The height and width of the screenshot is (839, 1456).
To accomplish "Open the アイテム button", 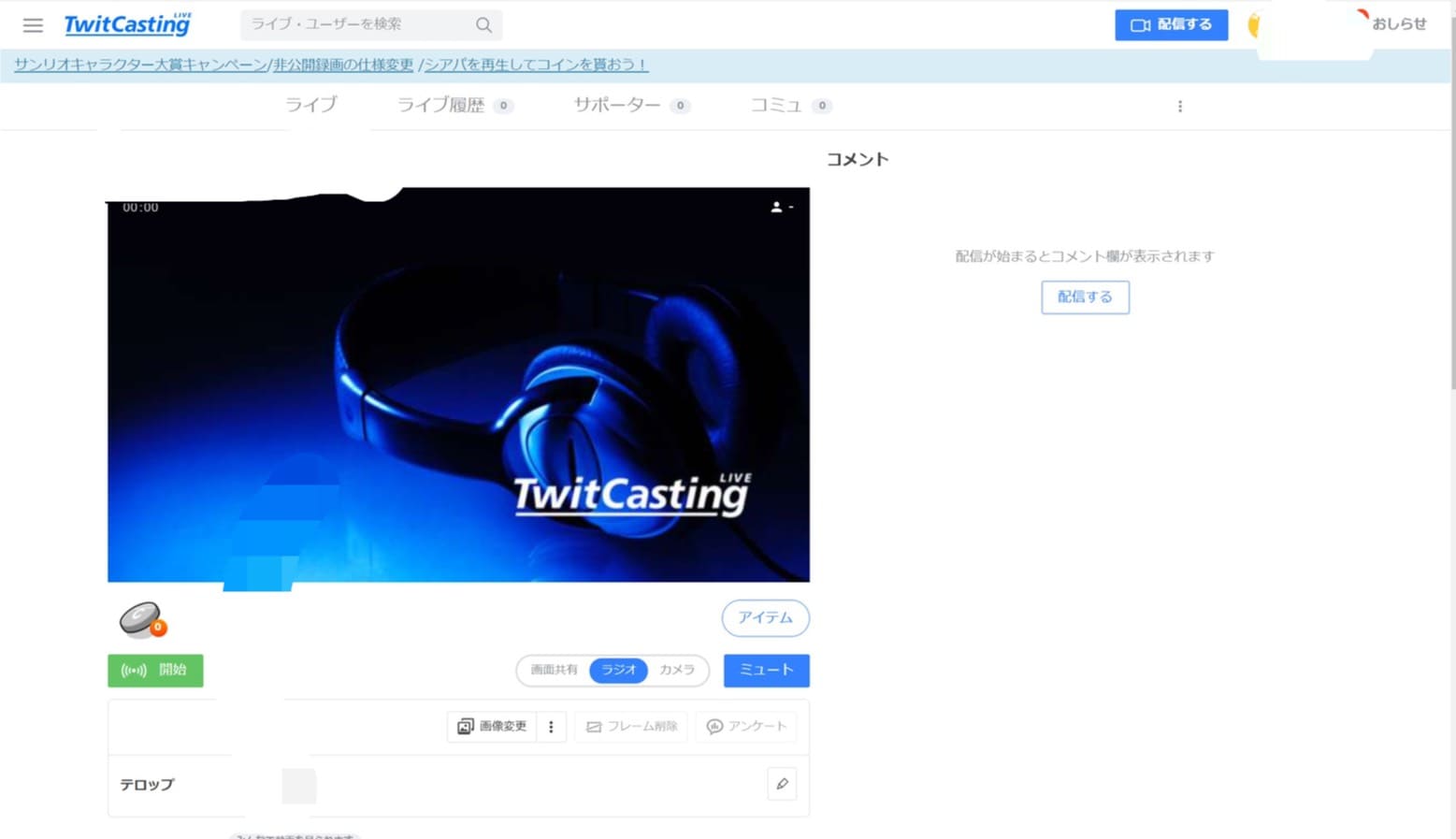I will click(x=765, y=618).
